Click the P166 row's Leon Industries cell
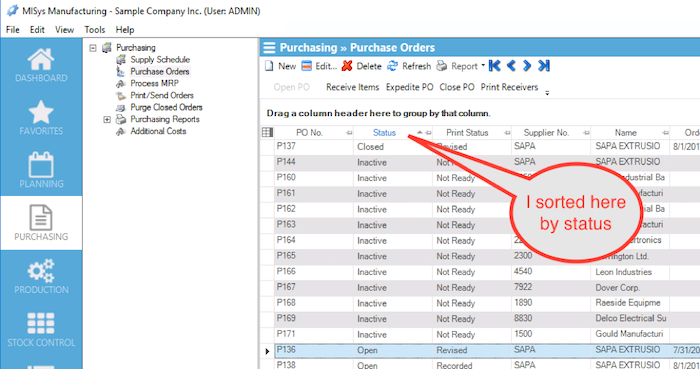The width and height of the screenshot is (700, 369). click(x=630, y=272)
